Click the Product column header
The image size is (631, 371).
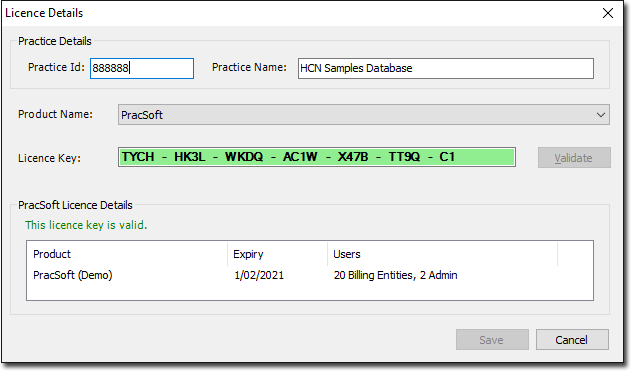(127, 254)
